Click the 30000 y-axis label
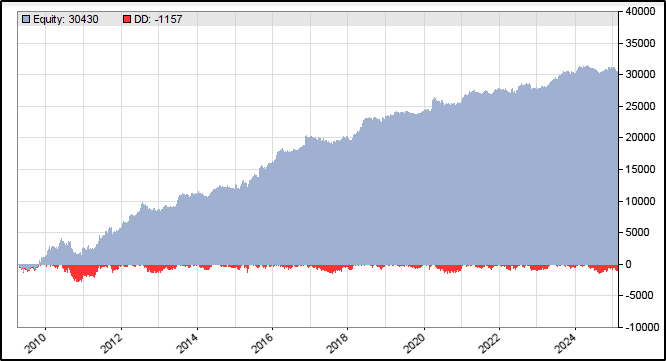 click(x=641, y=74)
